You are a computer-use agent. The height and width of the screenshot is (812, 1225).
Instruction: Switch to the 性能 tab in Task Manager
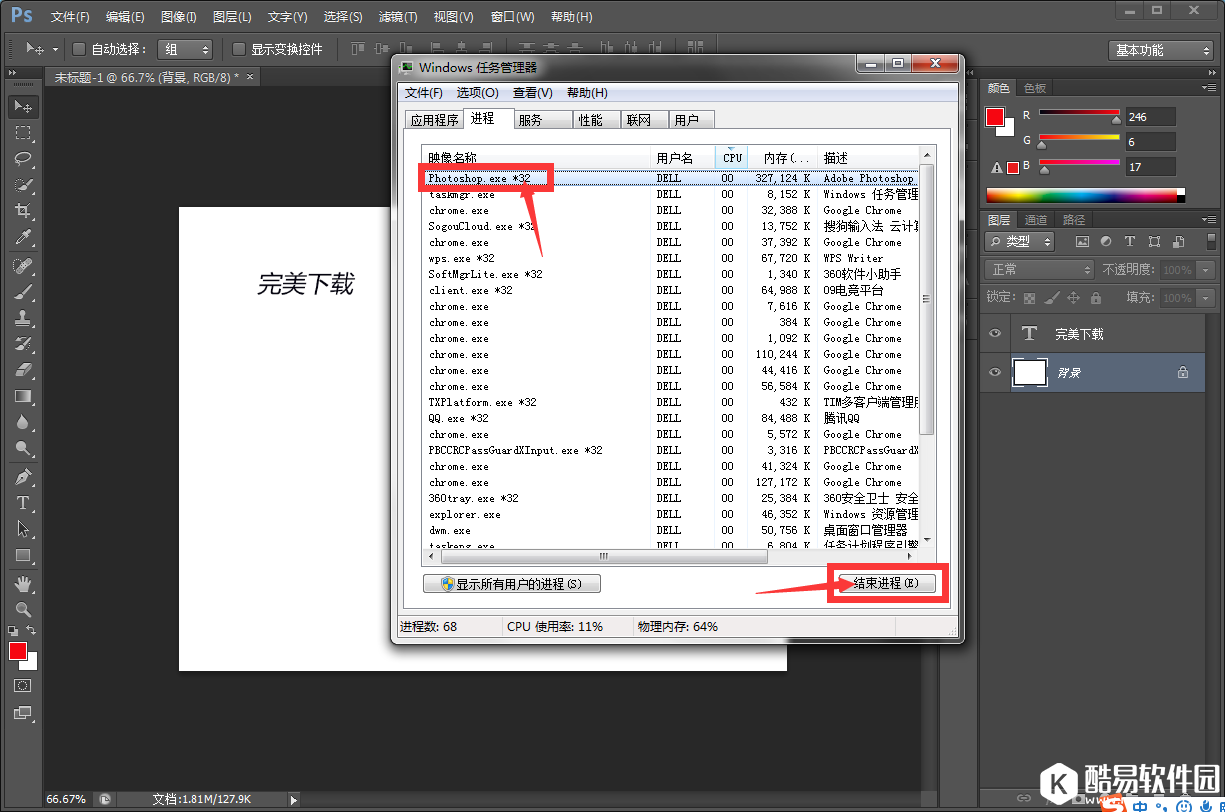coord(591,120)
